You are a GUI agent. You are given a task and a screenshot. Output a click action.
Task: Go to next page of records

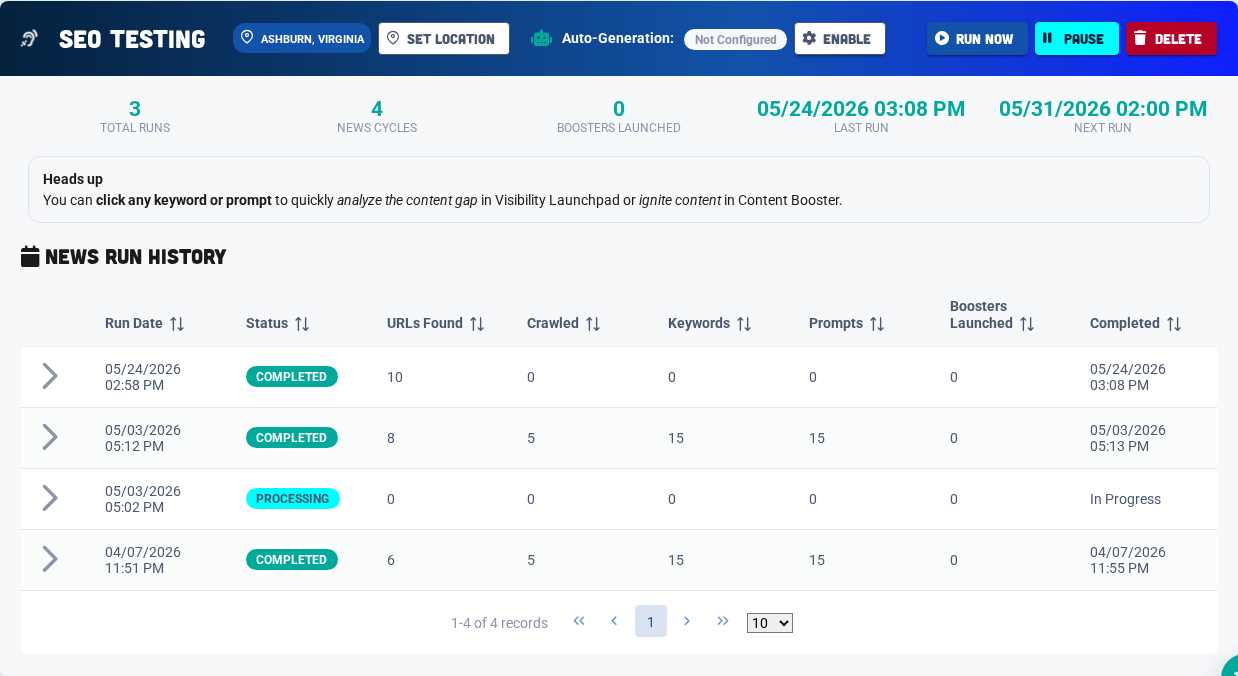[x=687, y=621]
